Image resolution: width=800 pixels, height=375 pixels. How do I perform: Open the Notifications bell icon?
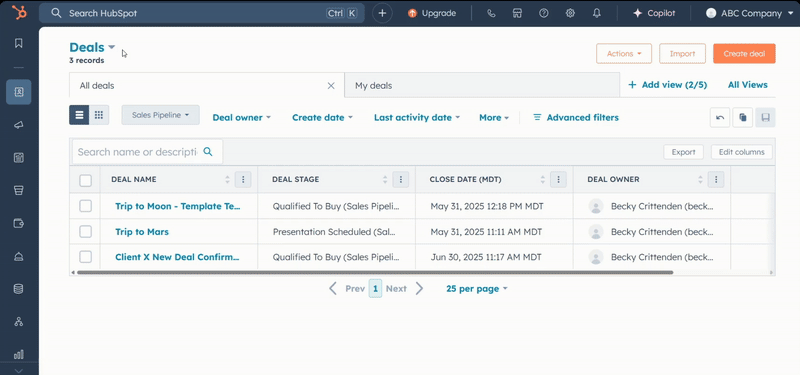pos(597,13)
